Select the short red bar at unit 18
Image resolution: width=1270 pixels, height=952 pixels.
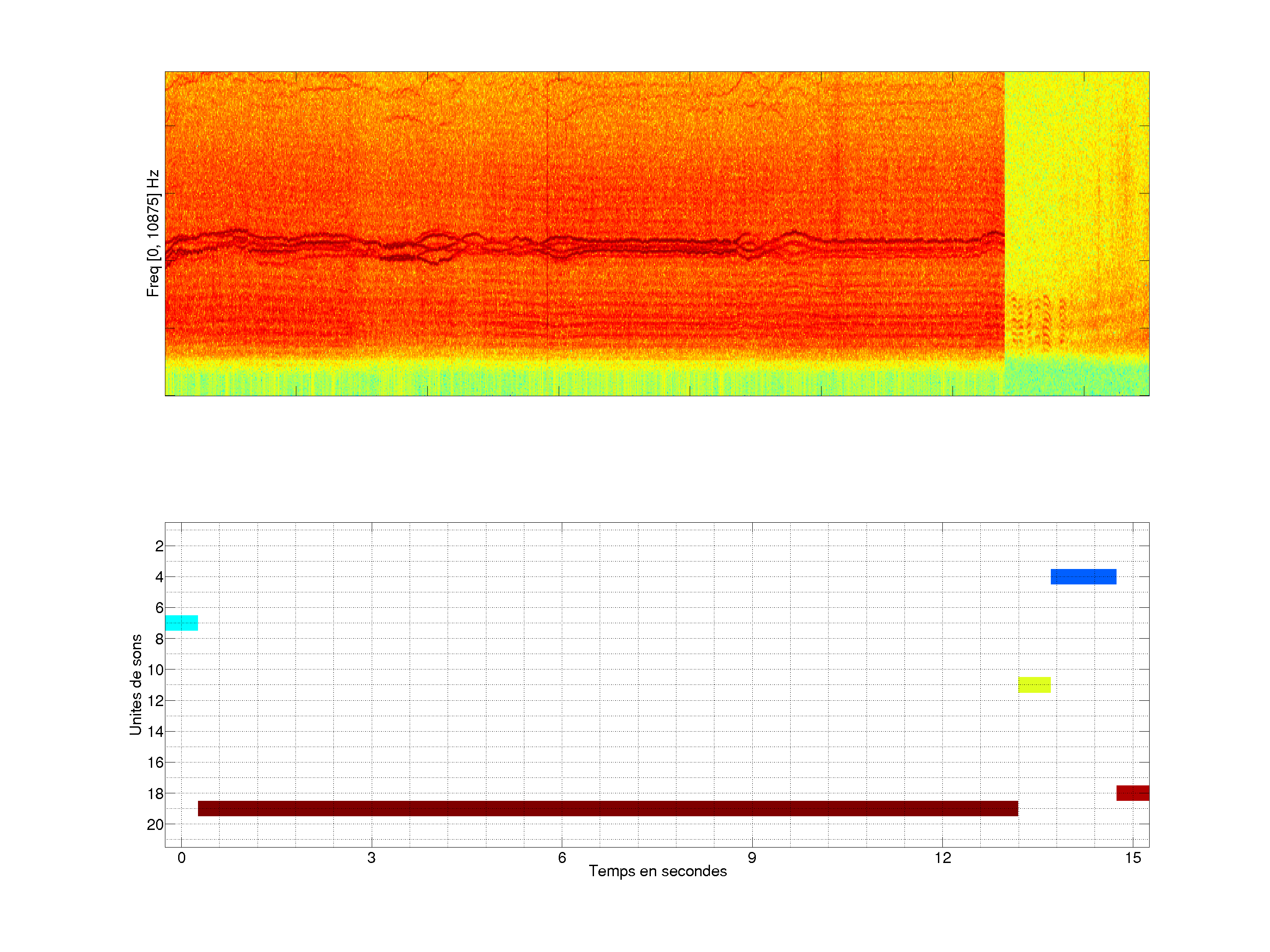click(x=1132, y=792)
